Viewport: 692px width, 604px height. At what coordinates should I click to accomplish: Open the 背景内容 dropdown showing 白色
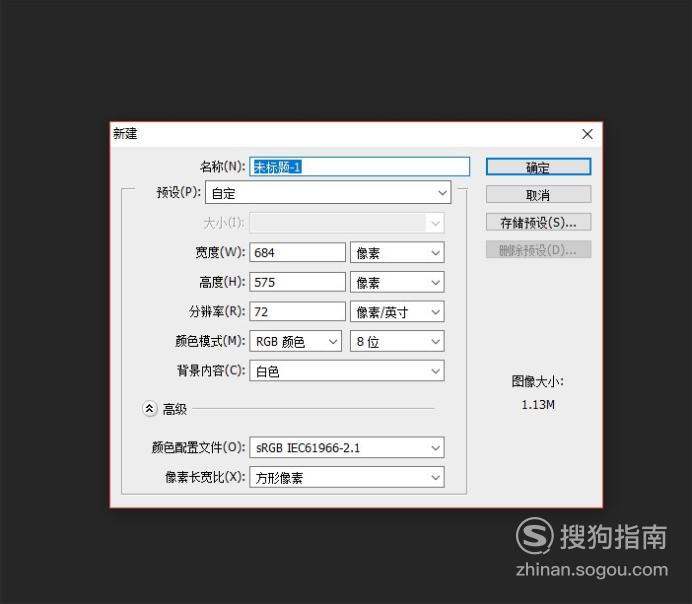tap(346, 371)
